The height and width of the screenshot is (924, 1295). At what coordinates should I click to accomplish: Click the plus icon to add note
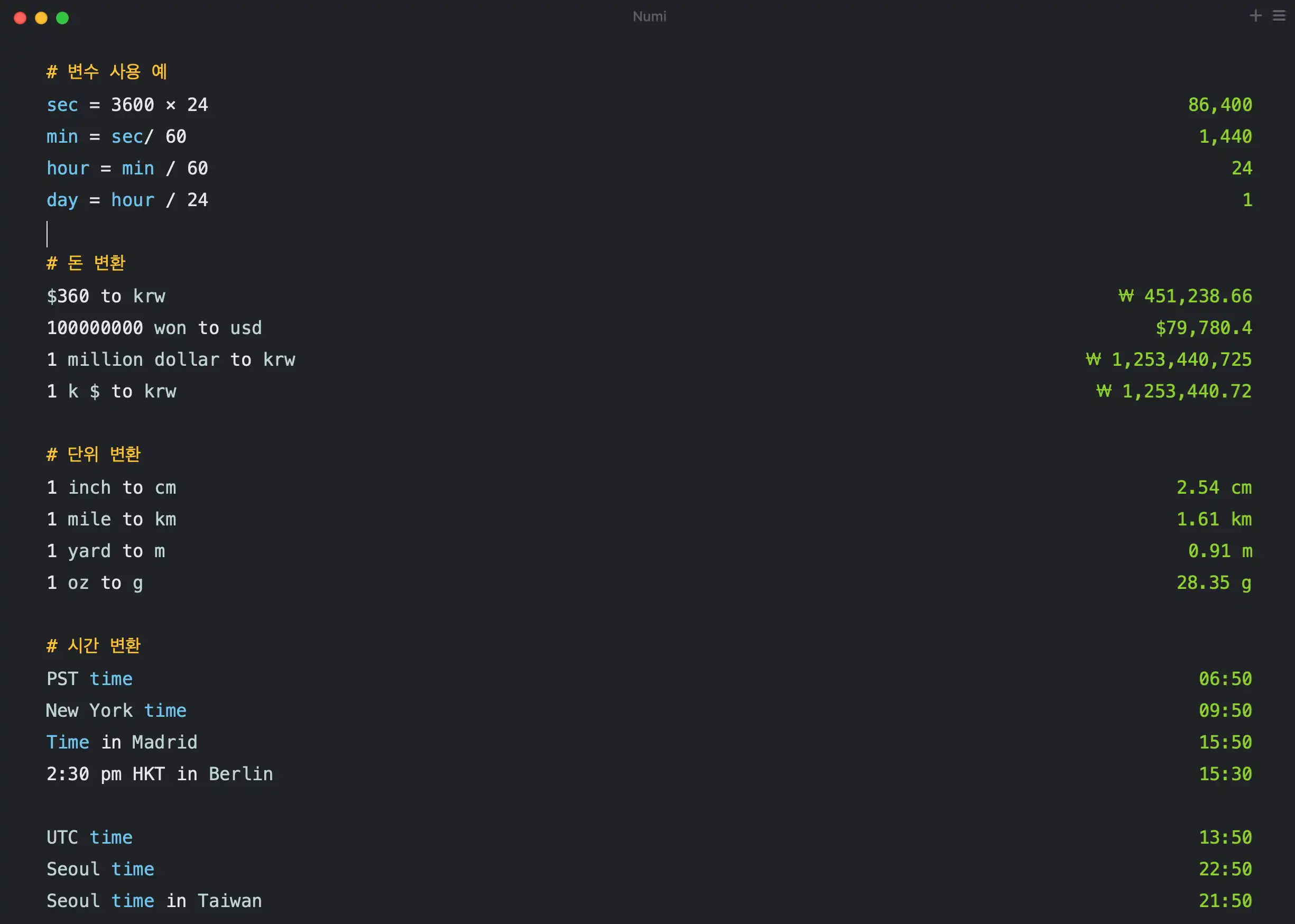1255,16
